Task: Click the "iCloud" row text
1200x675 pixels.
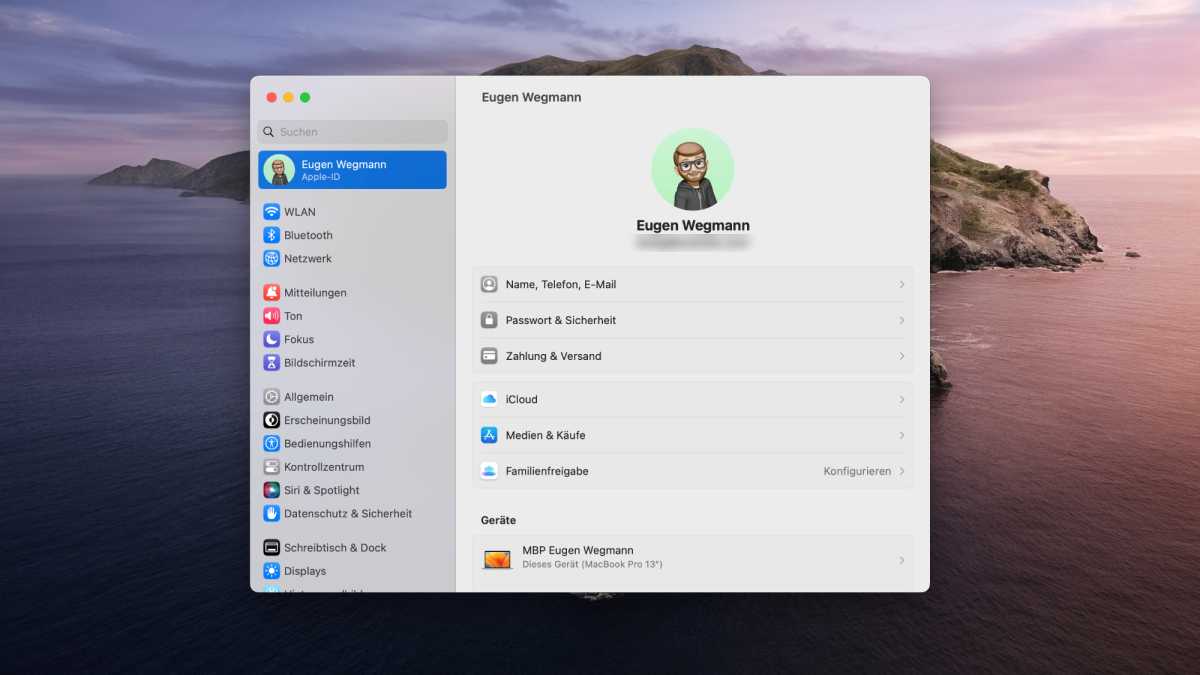Action: (522, 399)
